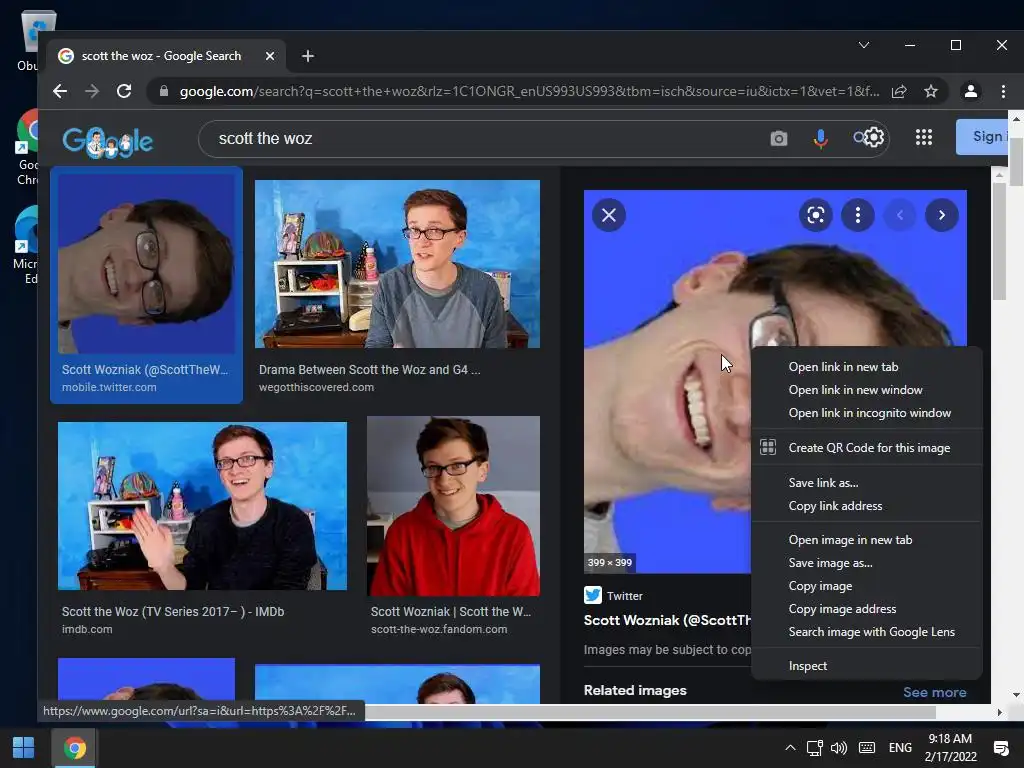1024x768 pixels.
Task: Open the 'Drama Between Scott the Woz and G4' thumbnail
Action: click(397, 264)
